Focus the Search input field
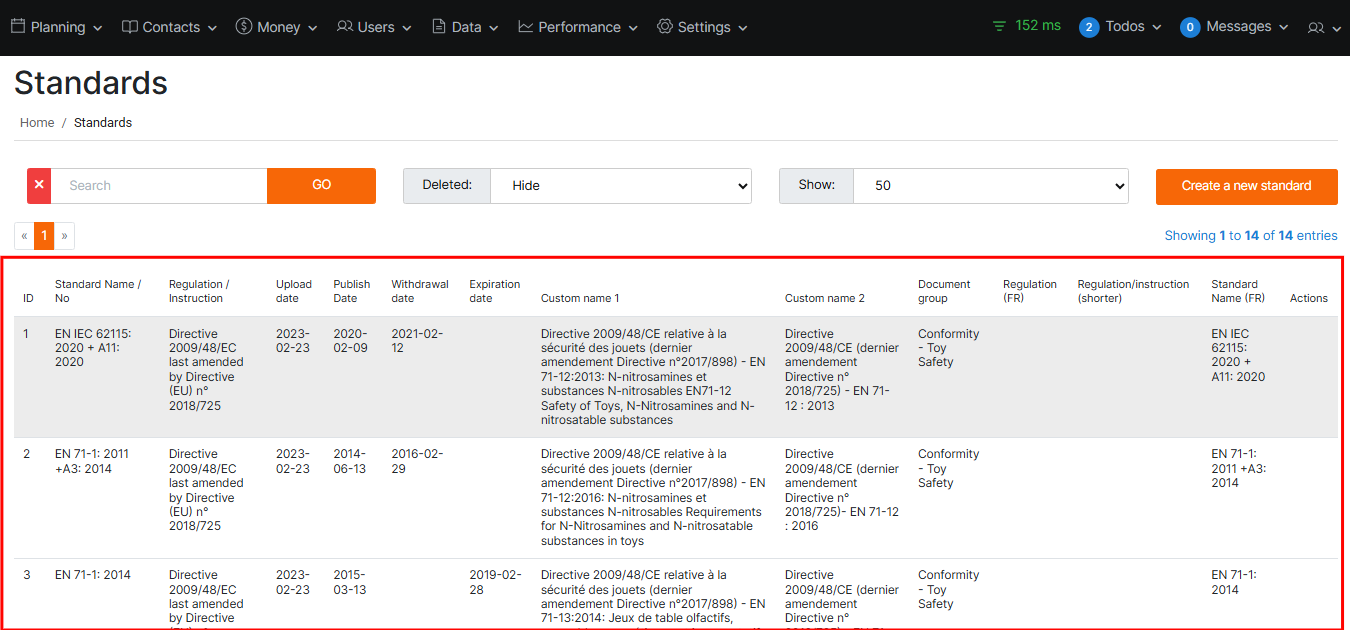This screenshot has width=1350, height=630. click(x=159, y=186)
